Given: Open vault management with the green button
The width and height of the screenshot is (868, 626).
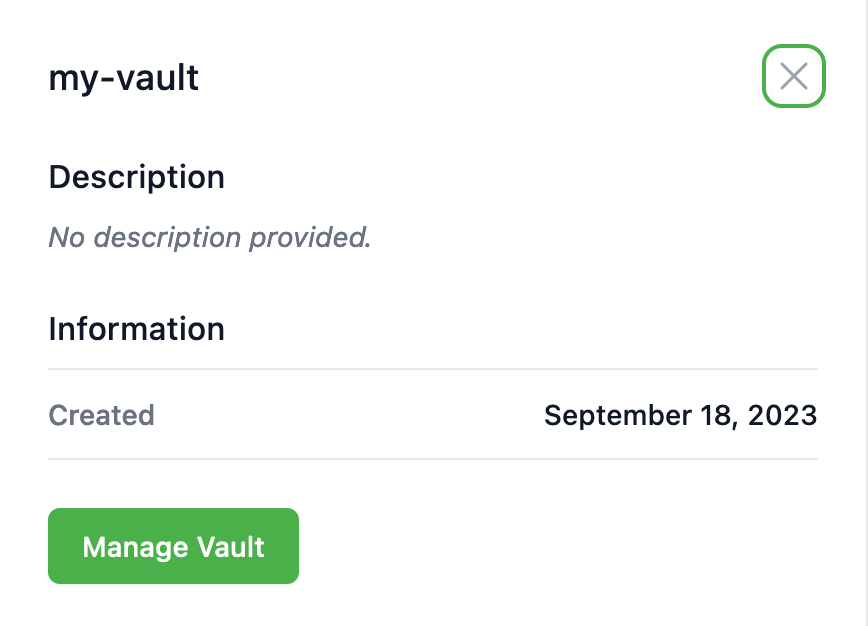Looking at the screenshot, I should coord(173,546).
